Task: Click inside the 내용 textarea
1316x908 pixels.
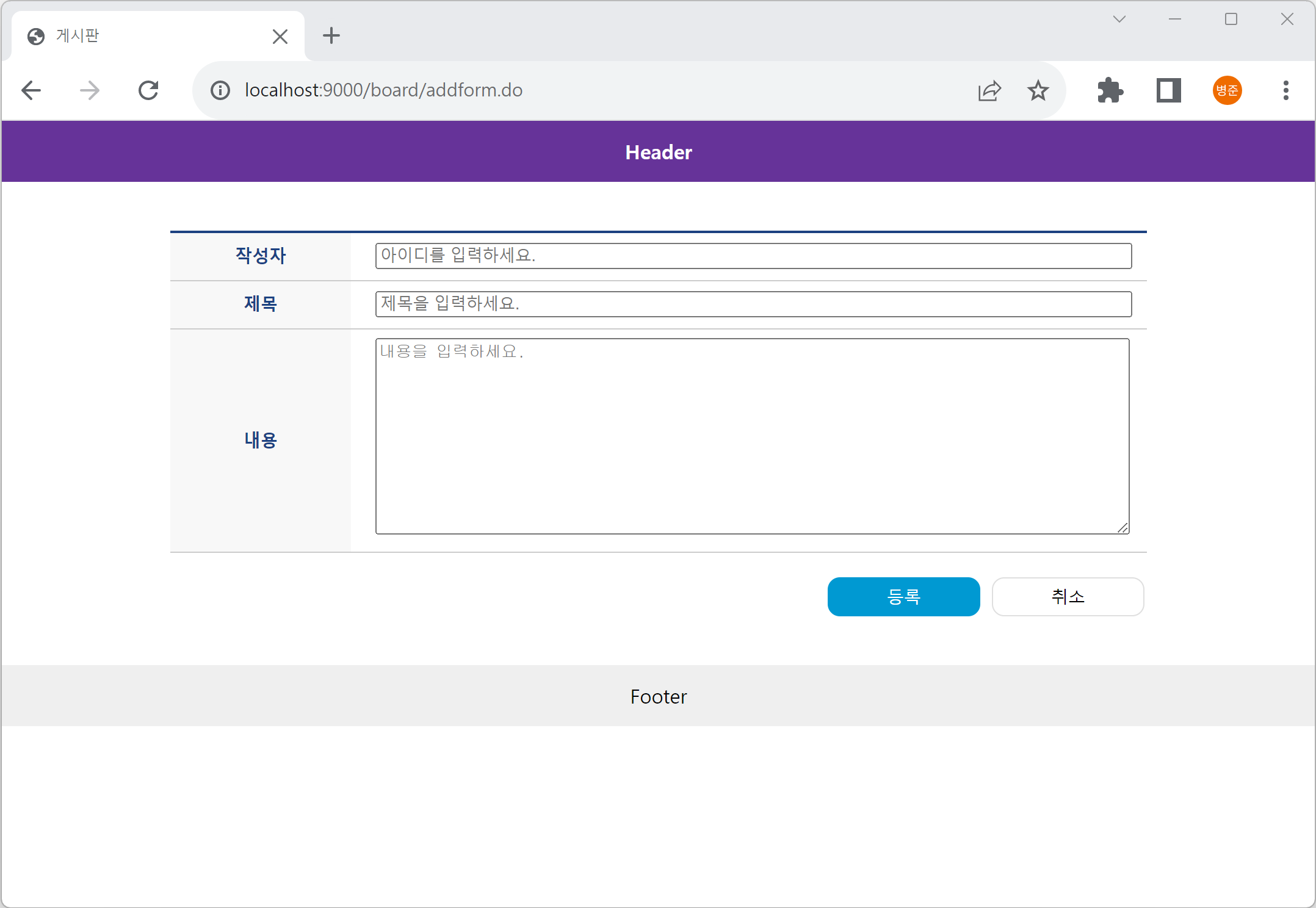Action: coord(752,436)
